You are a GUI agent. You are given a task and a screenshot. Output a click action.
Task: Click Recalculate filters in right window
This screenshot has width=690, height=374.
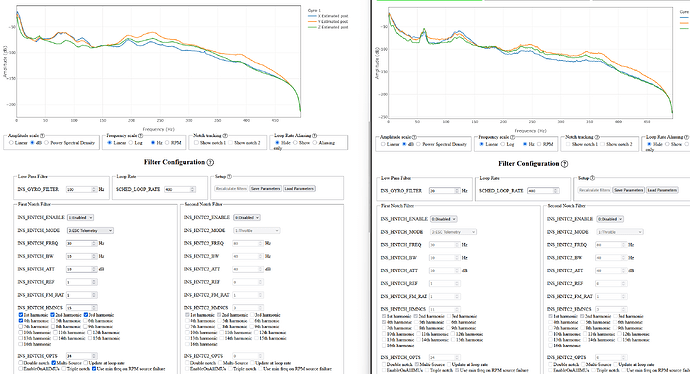(x=595, y=190)
